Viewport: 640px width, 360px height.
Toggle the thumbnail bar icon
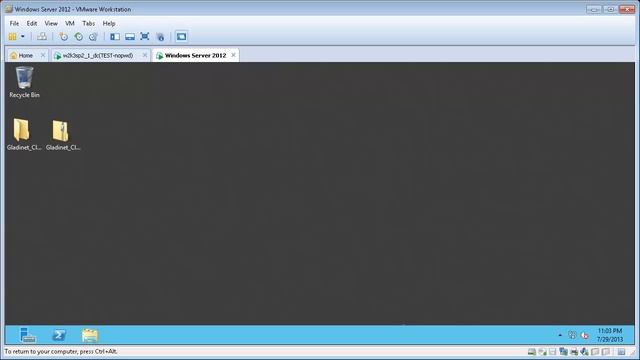pos(130,37)
